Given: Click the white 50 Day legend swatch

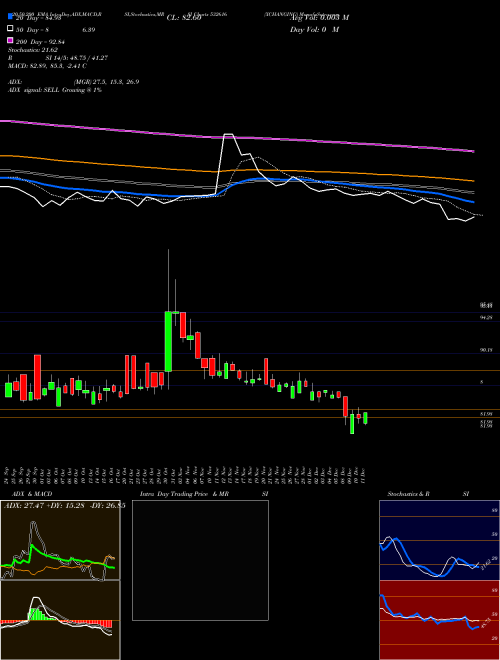Looking at the screenshot, I should [11, 29].
